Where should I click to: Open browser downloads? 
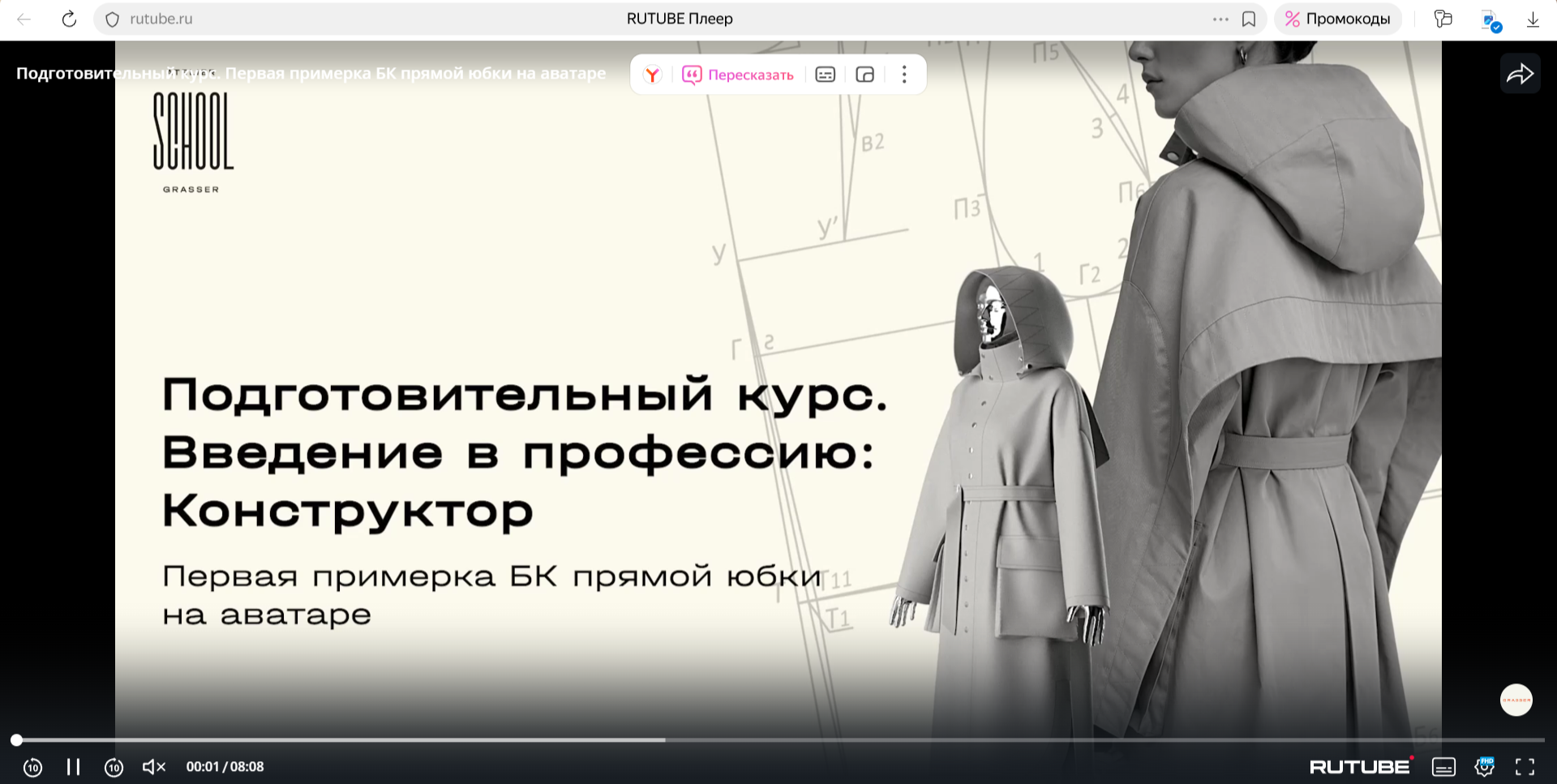pyautogui.click(x=1533, y=20)
